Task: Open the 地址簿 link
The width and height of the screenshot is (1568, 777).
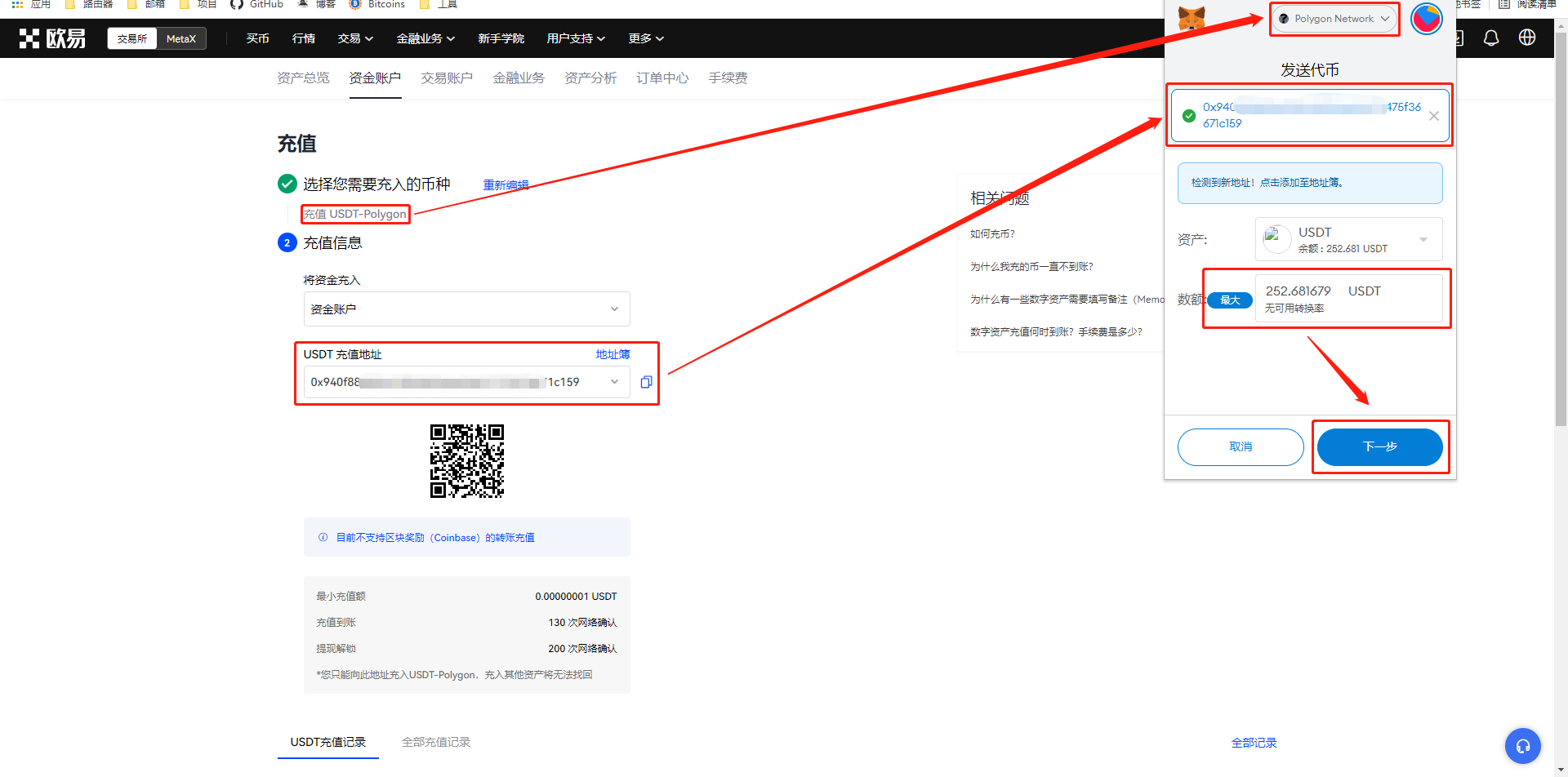Action: (x=612, y=354)
